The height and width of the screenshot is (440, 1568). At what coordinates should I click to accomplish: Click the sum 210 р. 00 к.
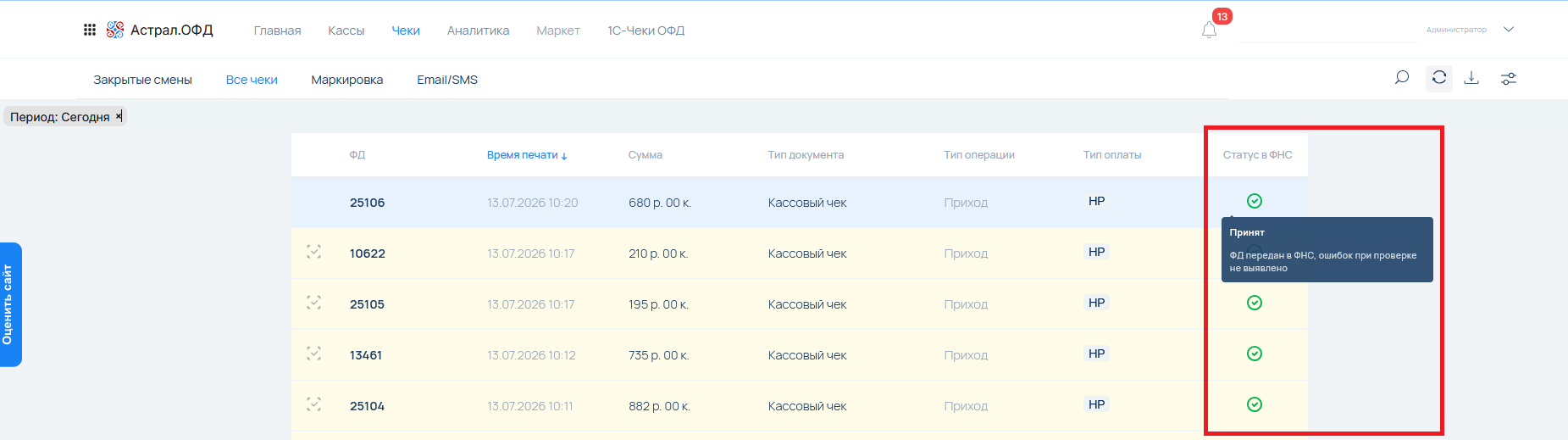(657, 253)
